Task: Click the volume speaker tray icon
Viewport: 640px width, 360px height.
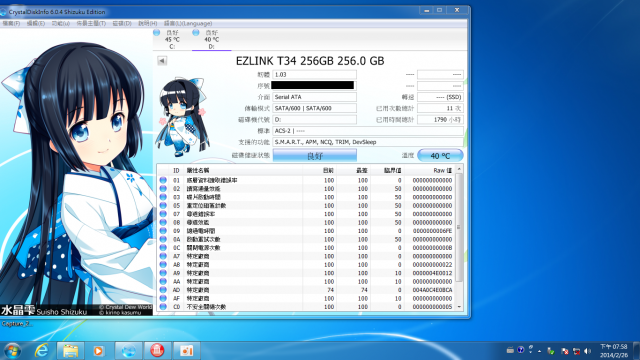Action: (587, 351)
